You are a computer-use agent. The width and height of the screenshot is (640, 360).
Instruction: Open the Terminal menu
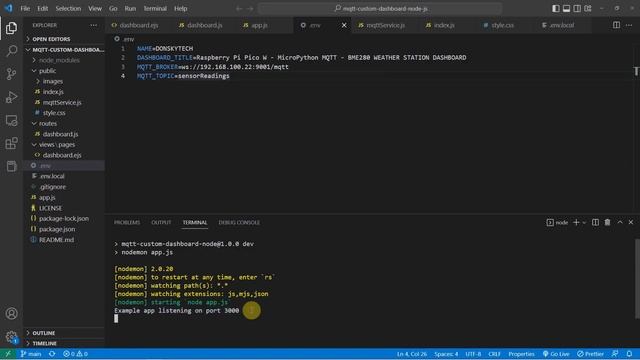pos(155,9)
